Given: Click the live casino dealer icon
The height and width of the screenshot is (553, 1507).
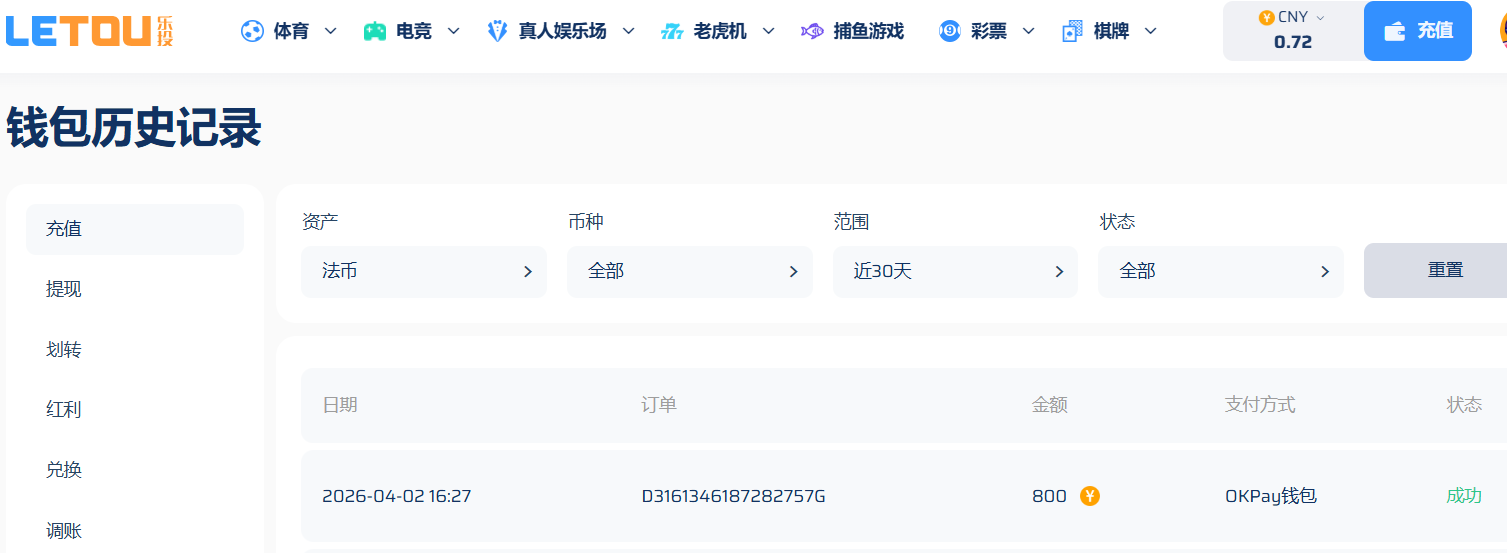Looking at the screenshot, I should [497, 31].
